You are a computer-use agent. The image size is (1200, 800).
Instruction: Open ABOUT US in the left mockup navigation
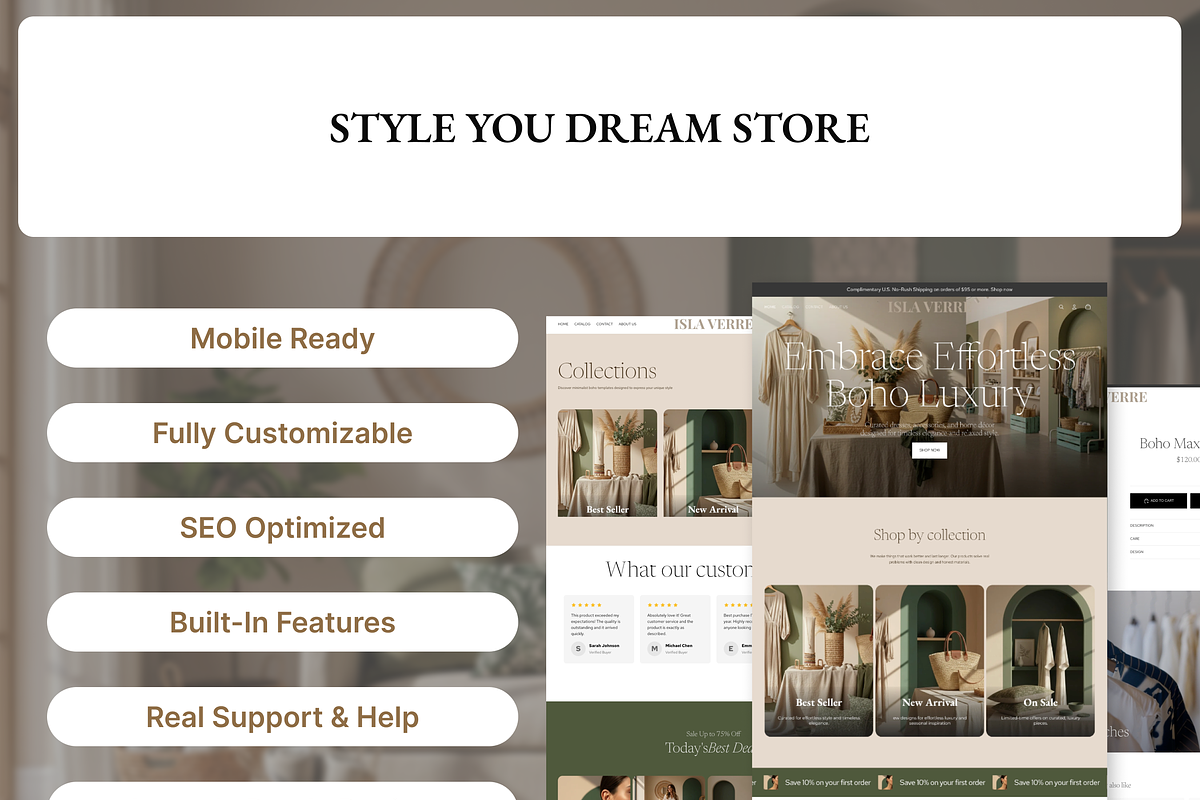(x=627, y=324)
